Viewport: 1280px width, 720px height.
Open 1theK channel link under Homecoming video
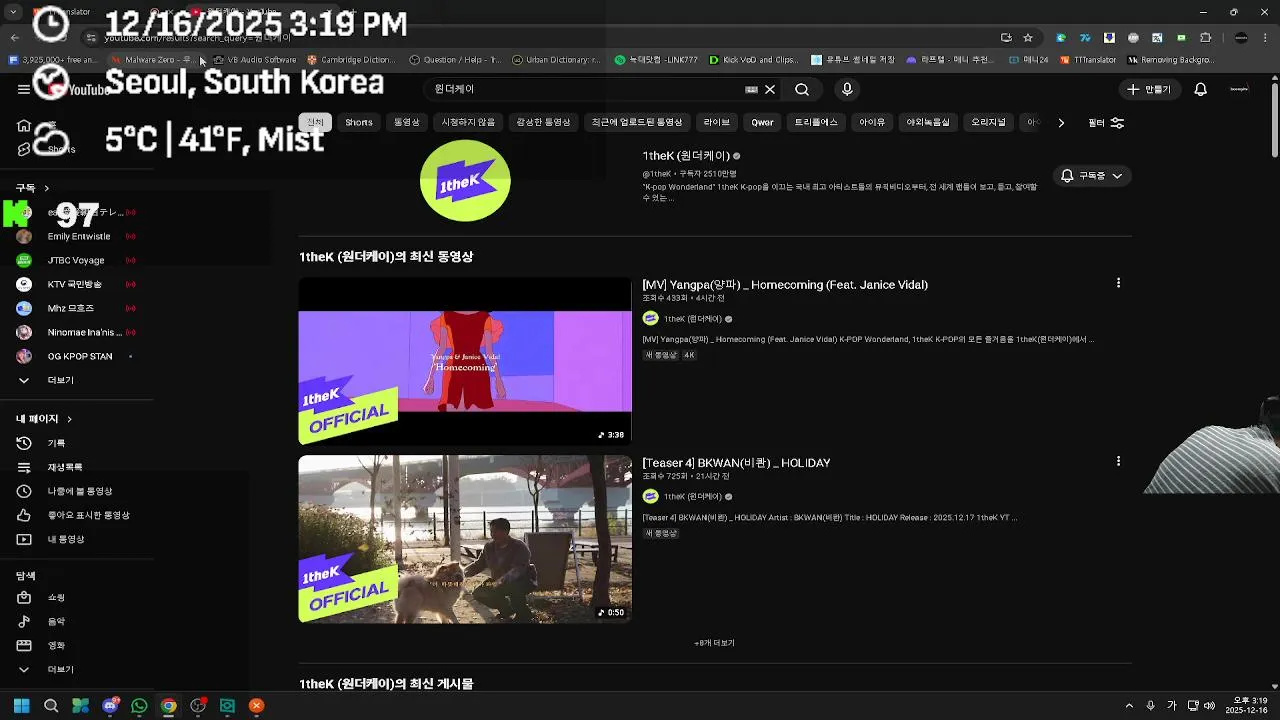pos(692,319)
